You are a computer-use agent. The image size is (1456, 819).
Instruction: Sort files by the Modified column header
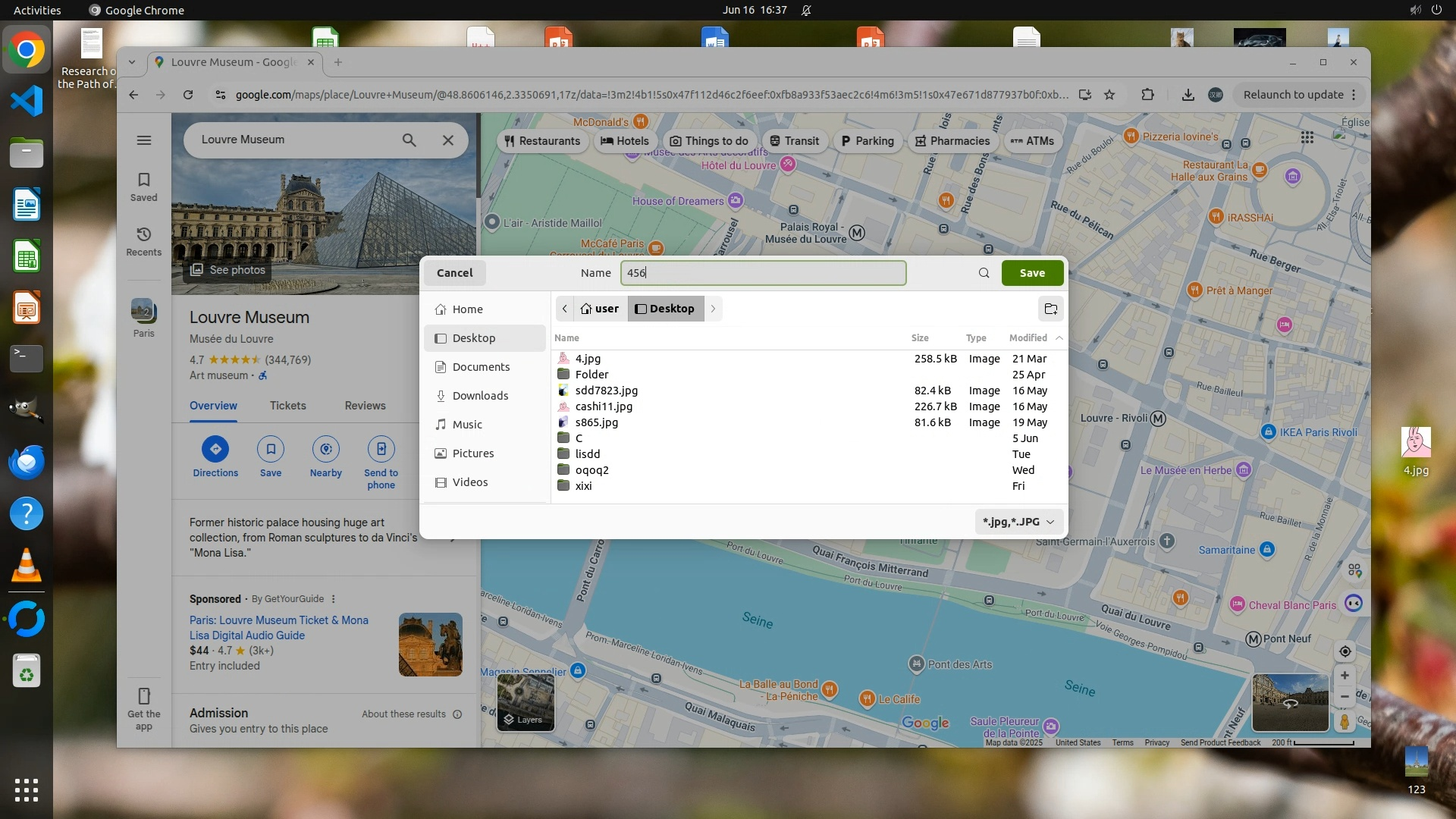coord(1028,337)
